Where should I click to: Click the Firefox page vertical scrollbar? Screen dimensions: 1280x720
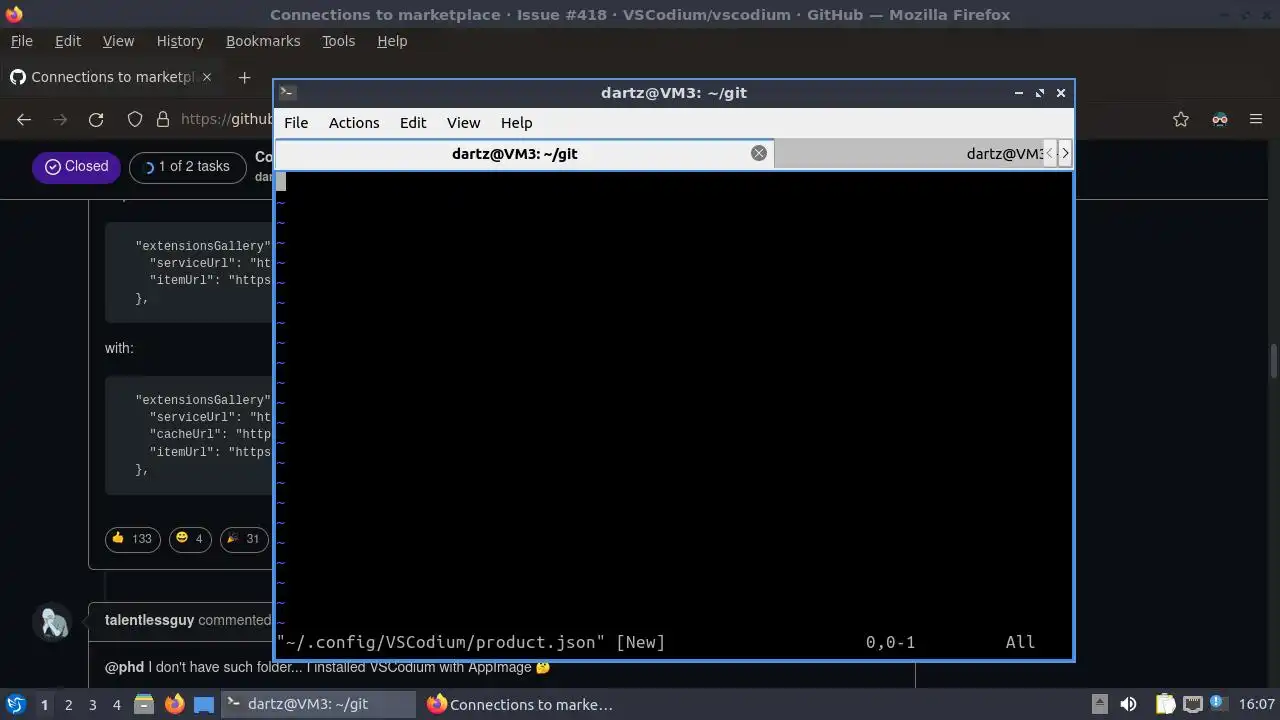coord(1273,362)
